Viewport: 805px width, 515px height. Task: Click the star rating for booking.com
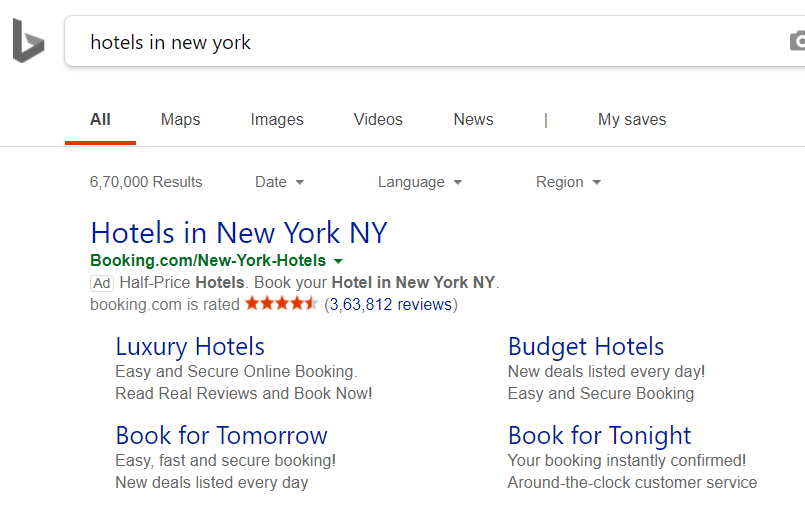point(281,303)
